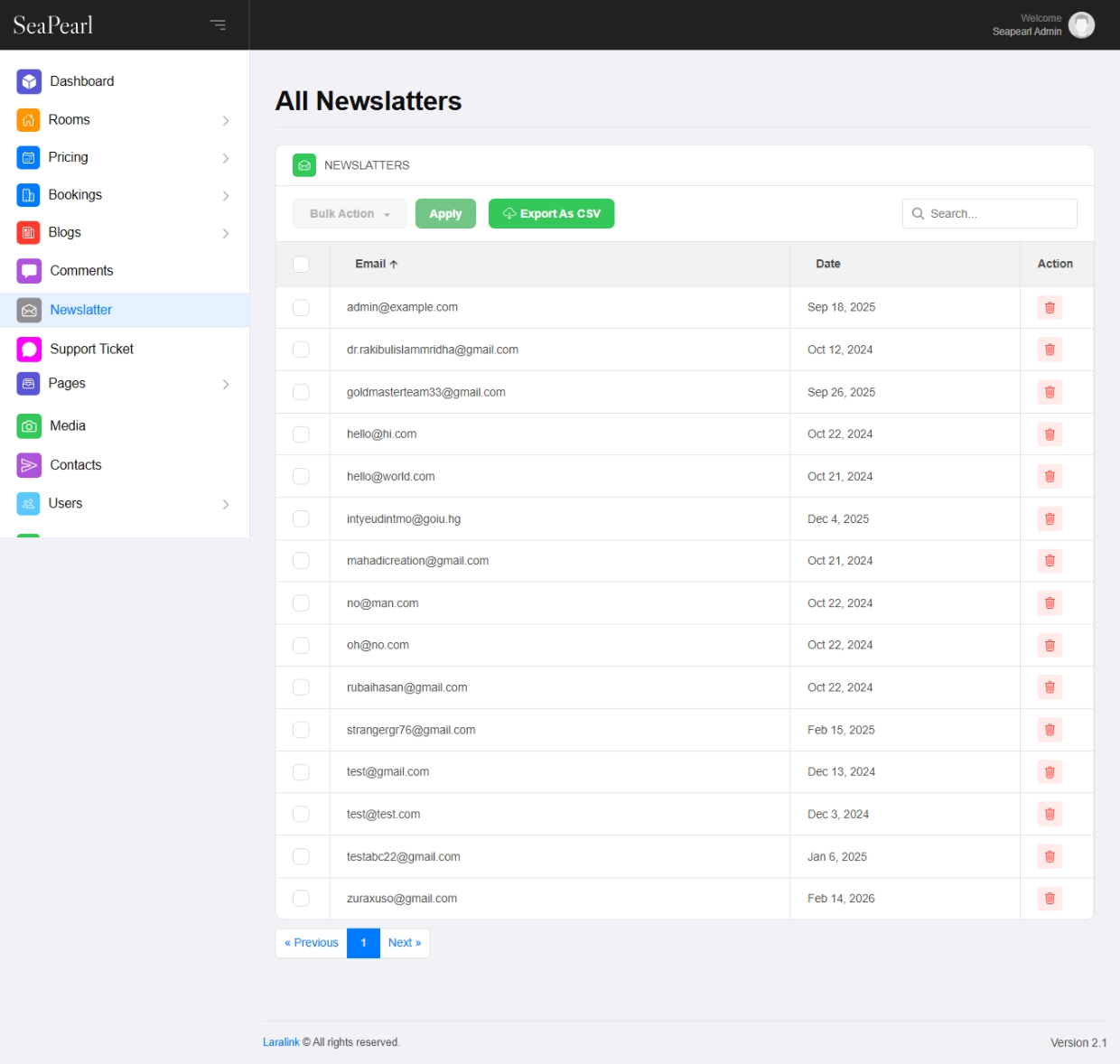Viewport: 1120px width, 1064px height.
Task: Click the Media camera icon in sidebar
Action: click(x=29, y=426)
